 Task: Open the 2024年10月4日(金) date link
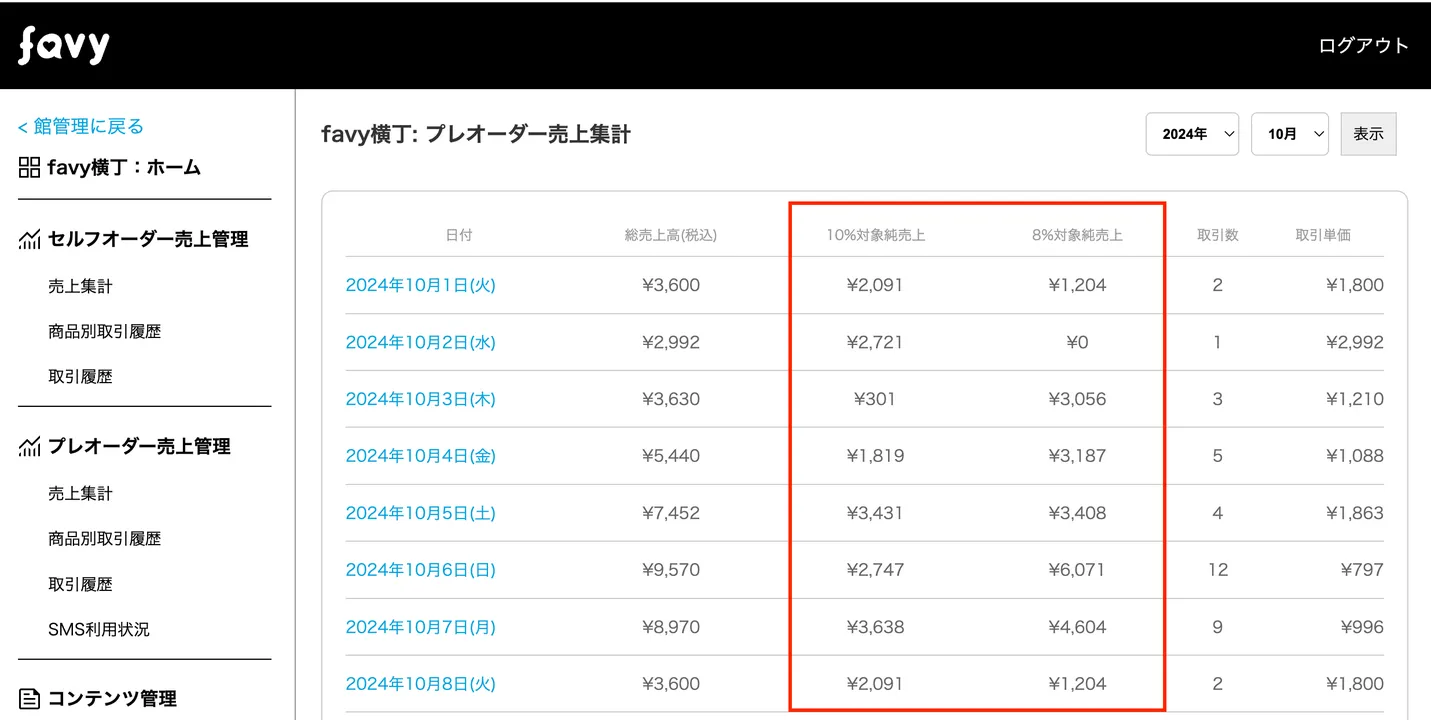coord(421,456)
